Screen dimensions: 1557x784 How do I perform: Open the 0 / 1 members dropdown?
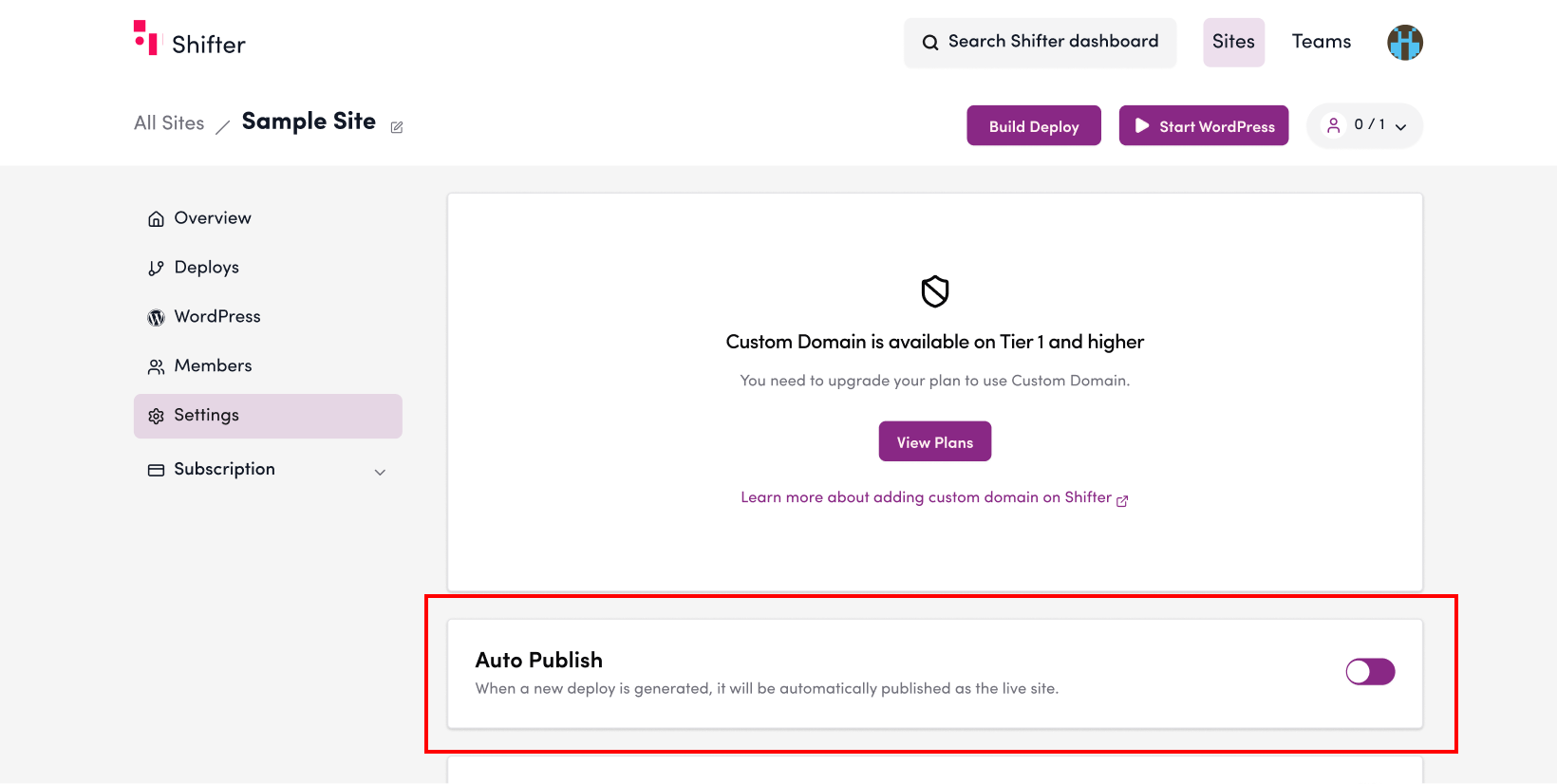click(1364, 125)
